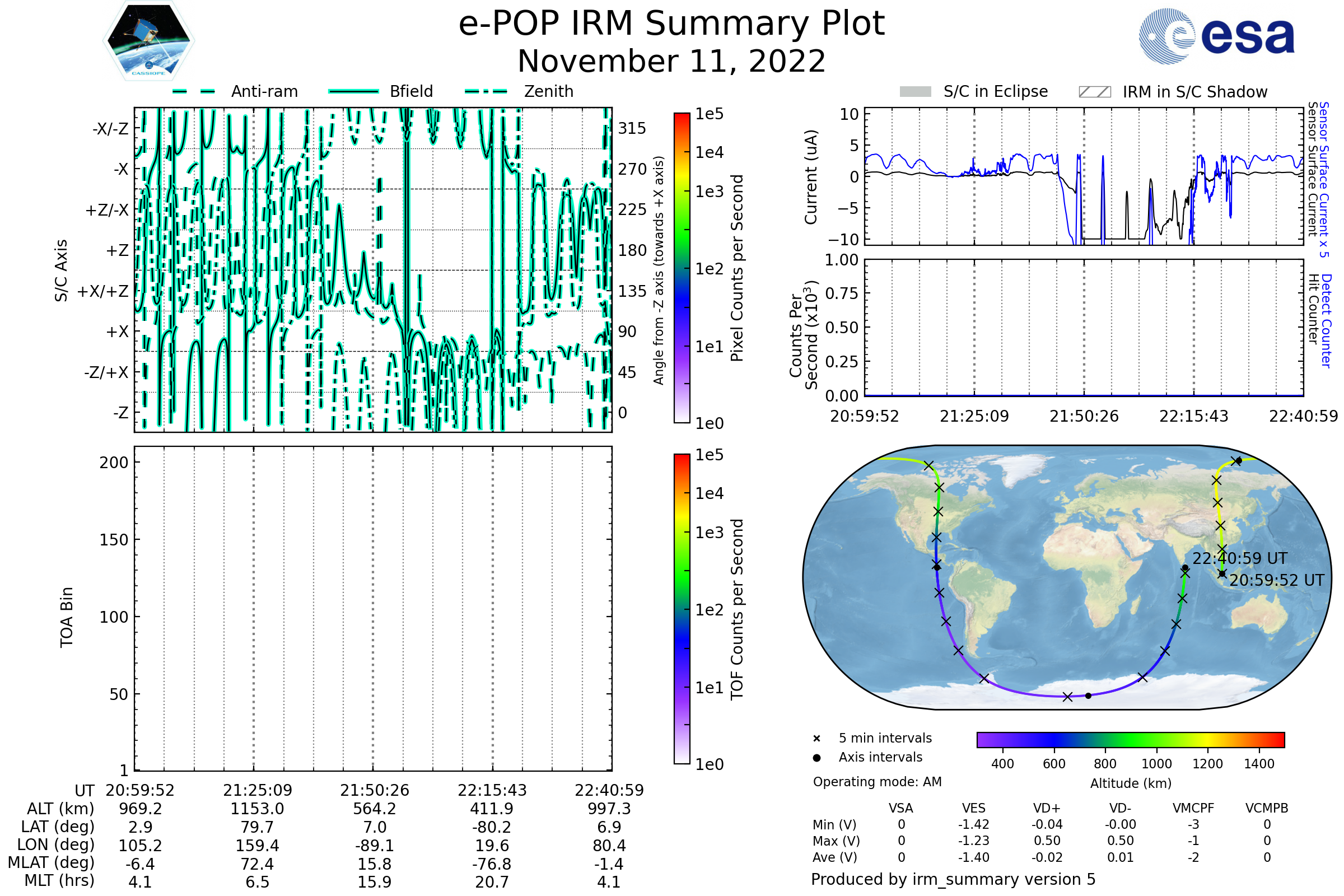
Task: Click the Axis intervals dot marker
Action: 816,758
